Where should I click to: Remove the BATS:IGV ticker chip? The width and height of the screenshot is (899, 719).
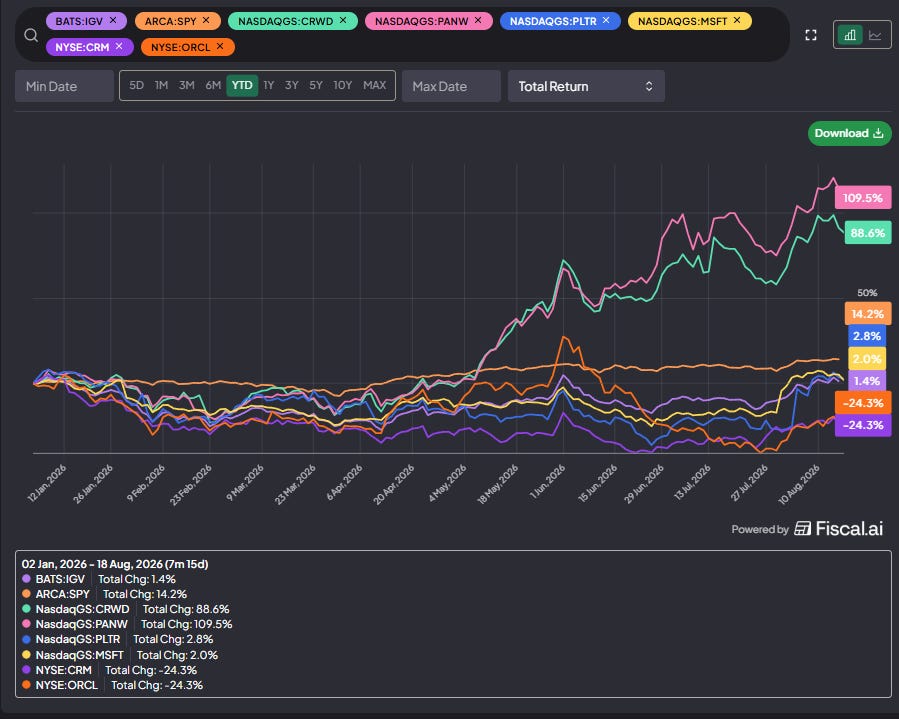click(113, 20)
